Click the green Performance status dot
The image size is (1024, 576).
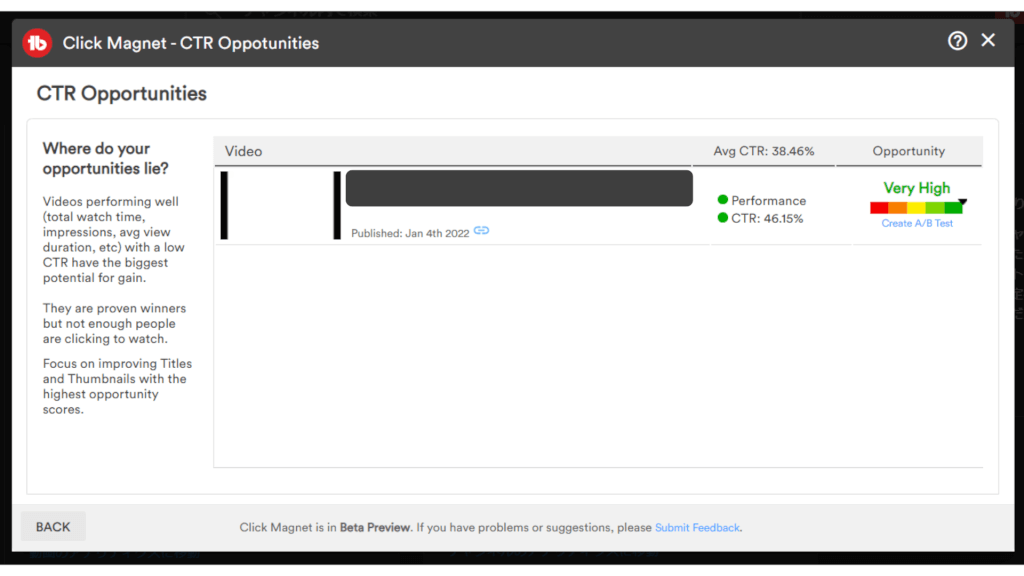coord(723,200)
